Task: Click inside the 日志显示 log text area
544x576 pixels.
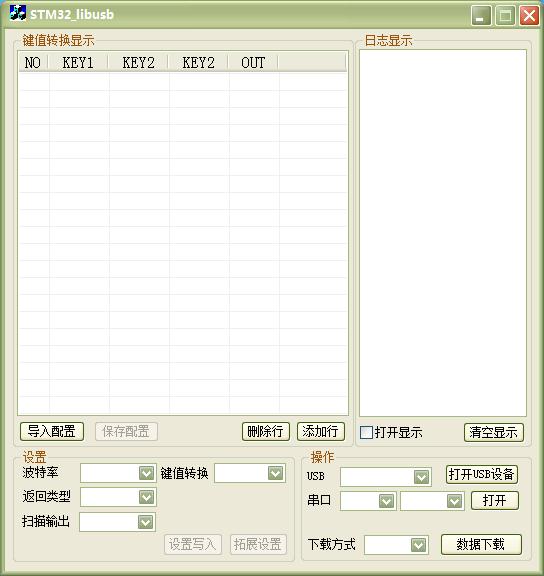Action: click(443, 233)
